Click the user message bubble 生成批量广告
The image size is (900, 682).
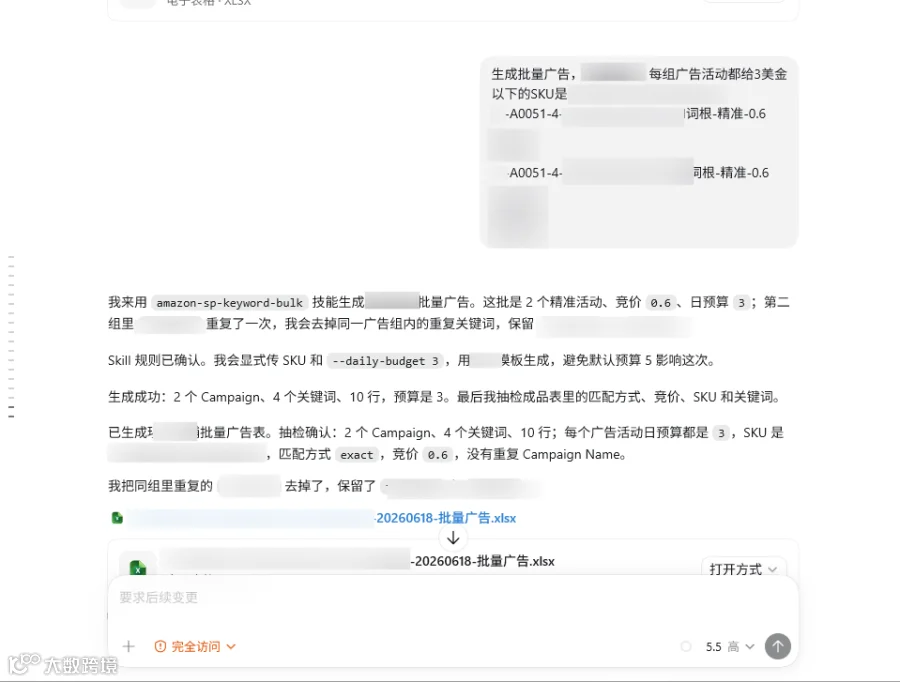coord(639,152)
